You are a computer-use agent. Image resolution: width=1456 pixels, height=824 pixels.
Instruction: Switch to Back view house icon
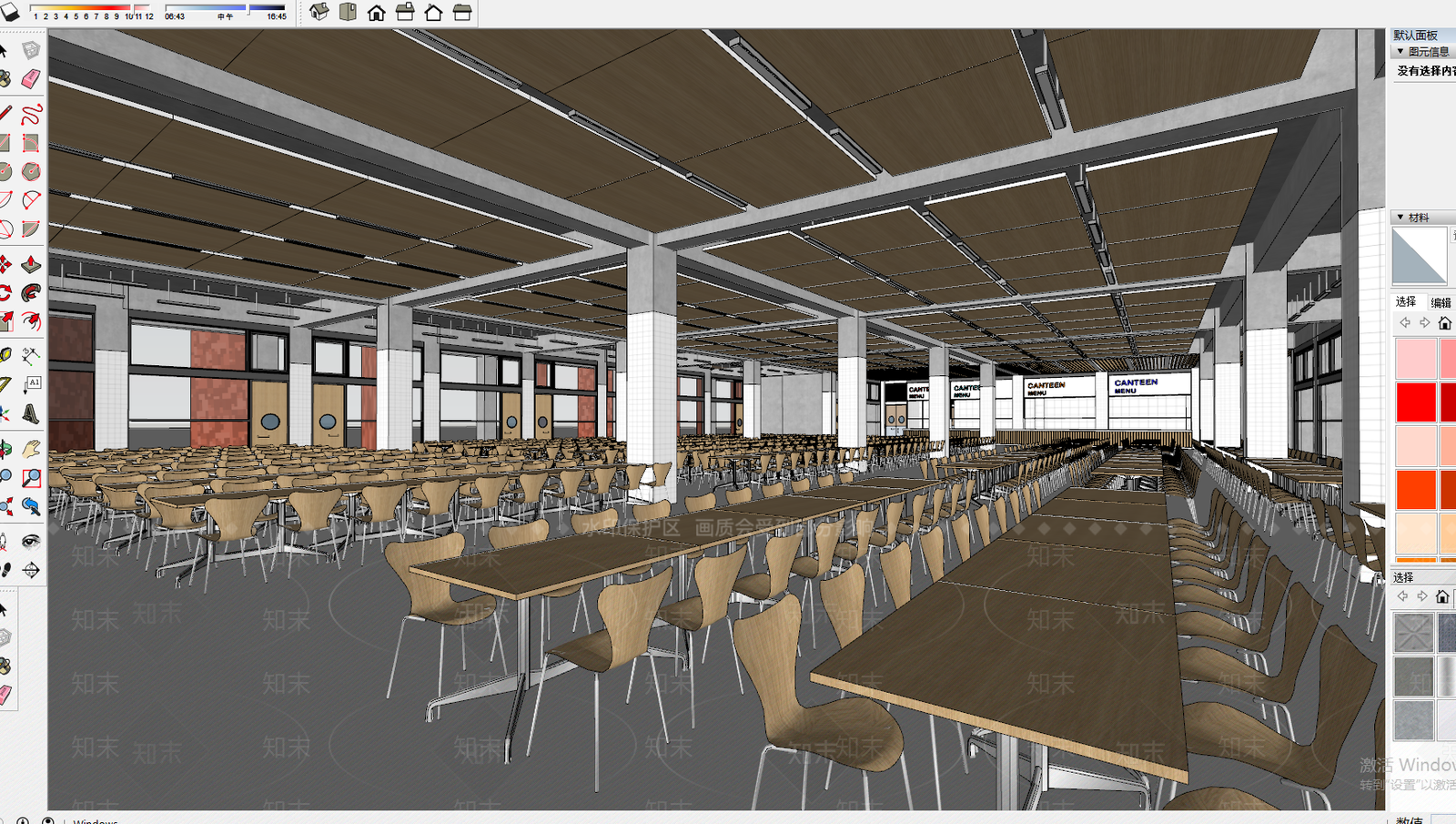(433, 12)
